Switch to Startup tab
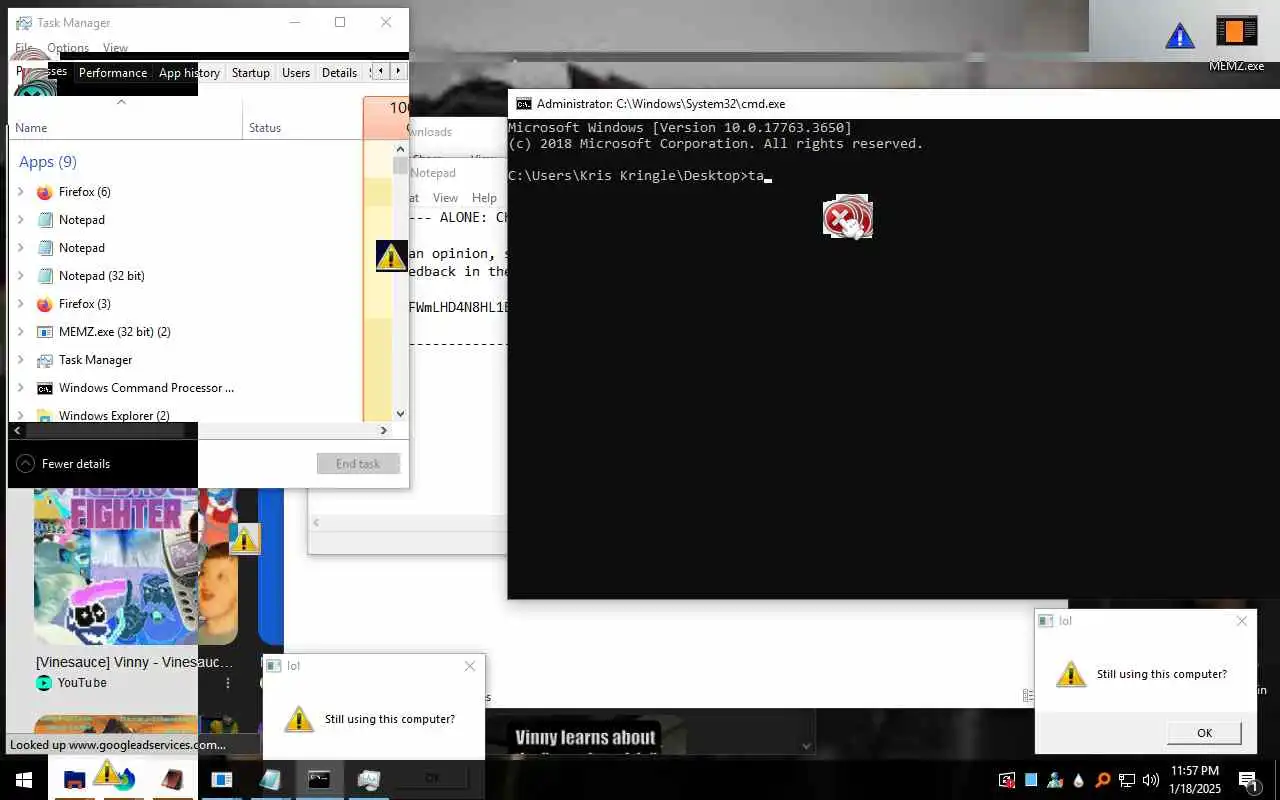This screenshot has width=1280, height=800. click(250, 73)
